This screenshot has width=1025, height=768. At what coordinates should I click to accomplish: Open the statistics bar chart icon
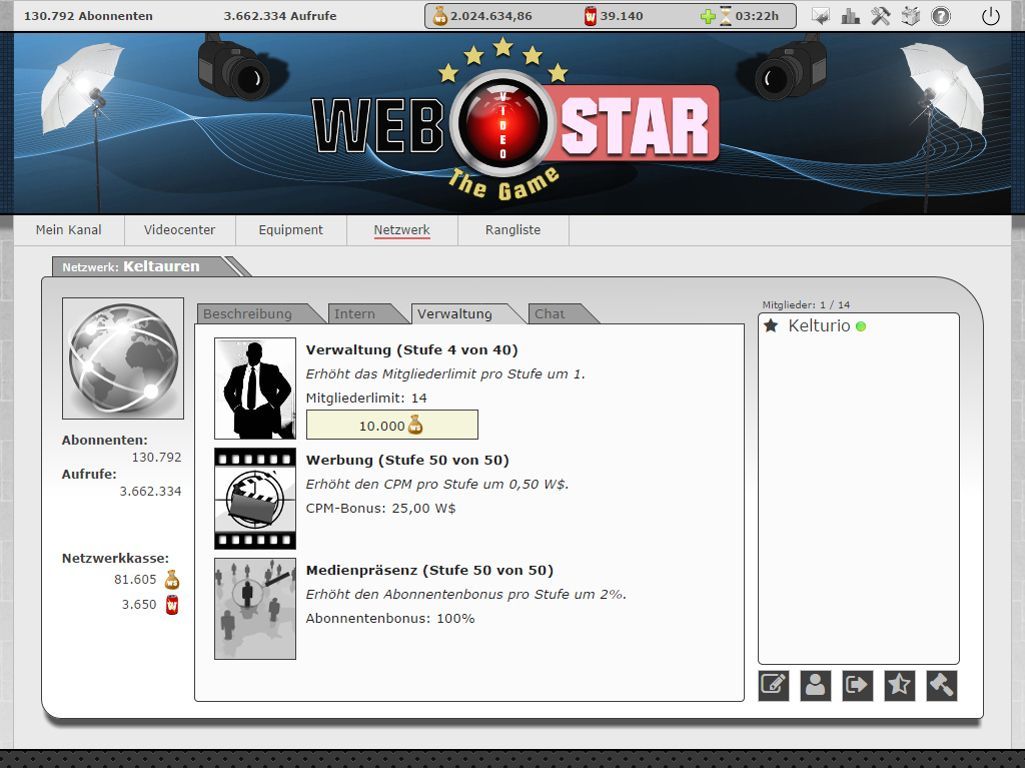click(x=851, y=16)
